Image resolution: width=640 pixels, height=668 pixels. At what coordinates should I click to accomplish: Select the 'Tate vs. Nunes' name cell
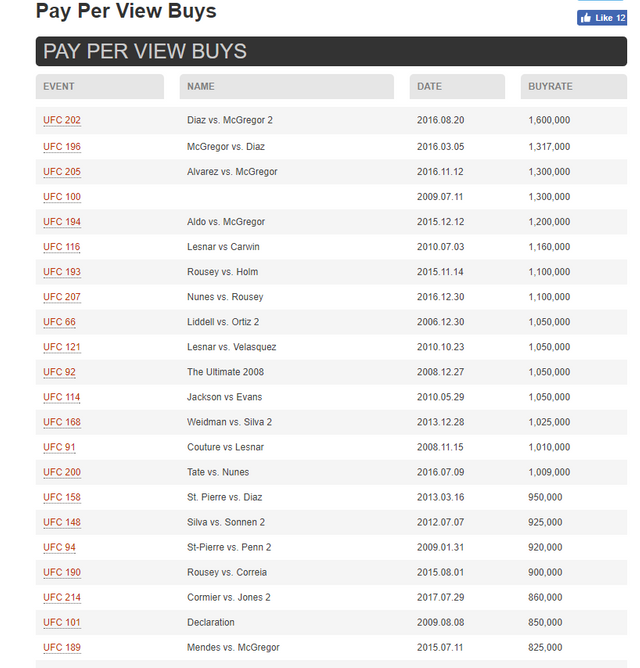pos(218,472)
